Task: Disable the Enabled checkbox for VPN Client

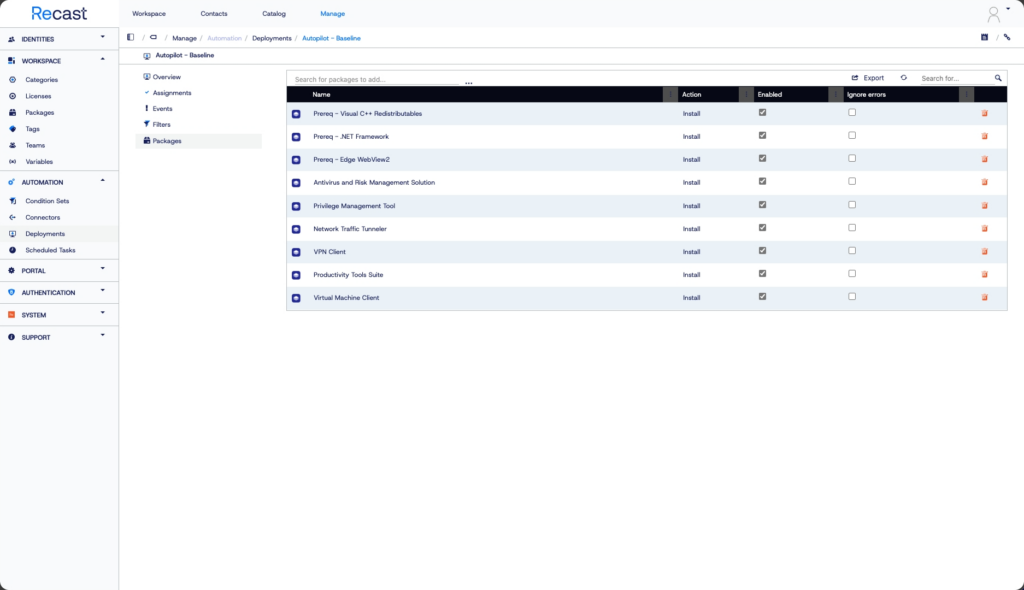Action: [762, 250]
